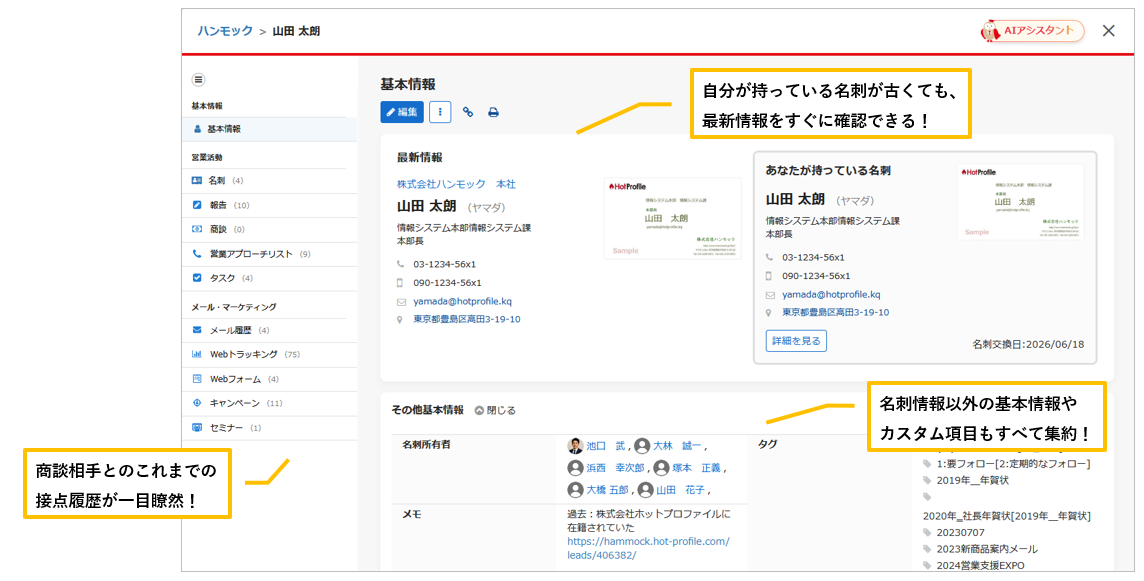The width and height of the screenshot is (1144, 581).
Task: Click 詳細を見る button
Action: [x=796, y=341]
